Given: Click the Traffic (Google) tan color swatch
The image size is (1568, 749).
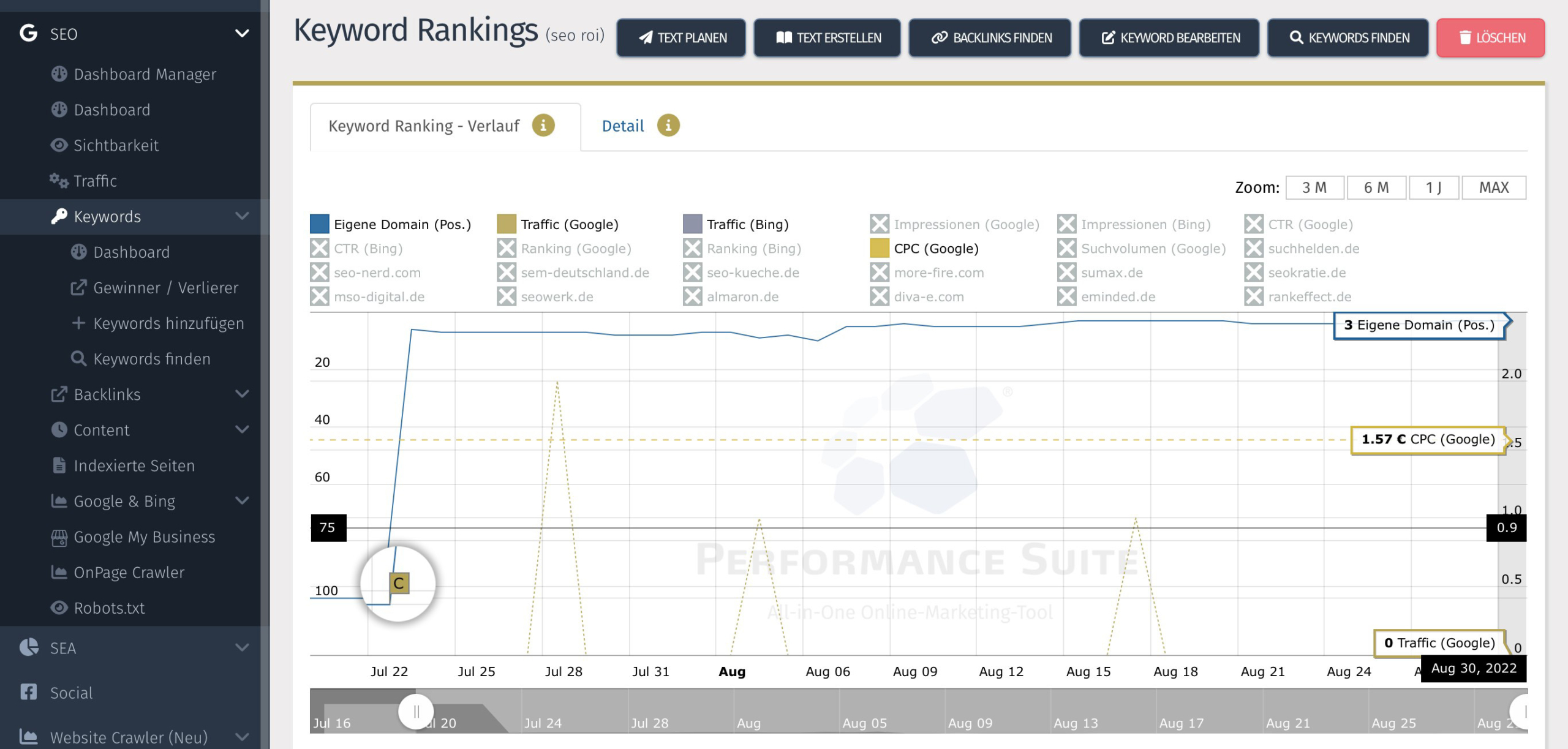Looking at the screenshot, I should (x=507, y=224).
